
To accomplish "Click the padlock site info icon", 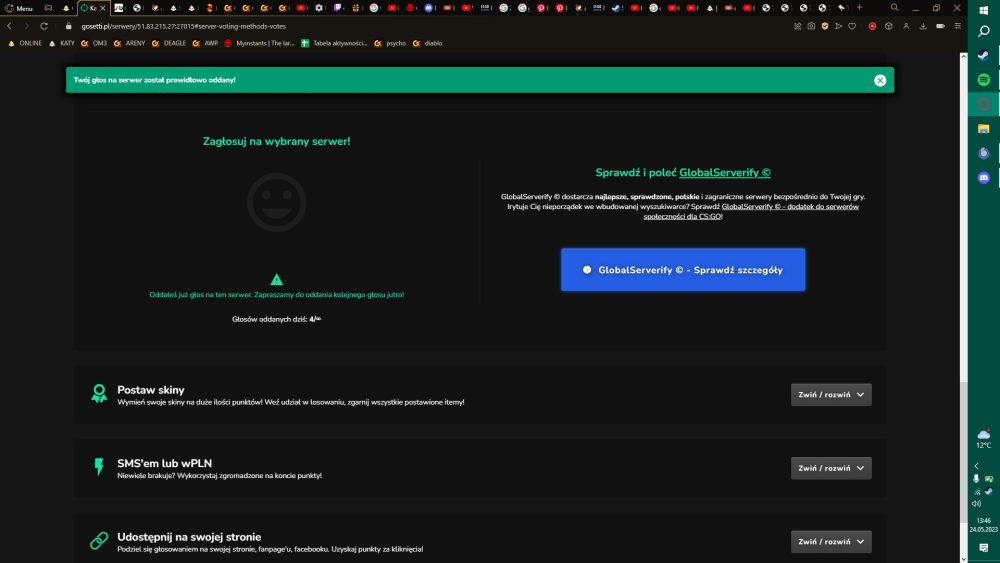I will (x=69, y=26).
